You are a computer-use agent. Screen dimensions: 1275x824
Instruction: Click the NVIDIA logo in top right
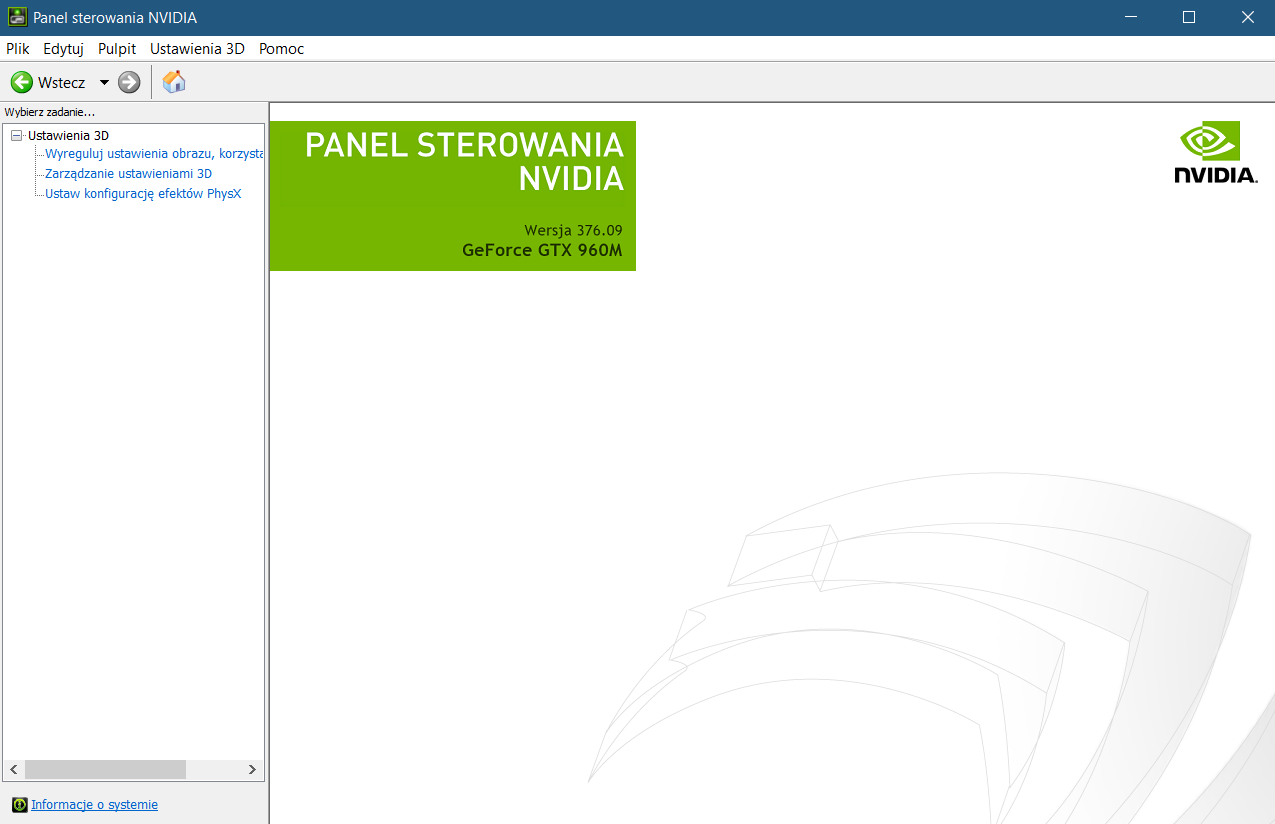(1215, 153)
